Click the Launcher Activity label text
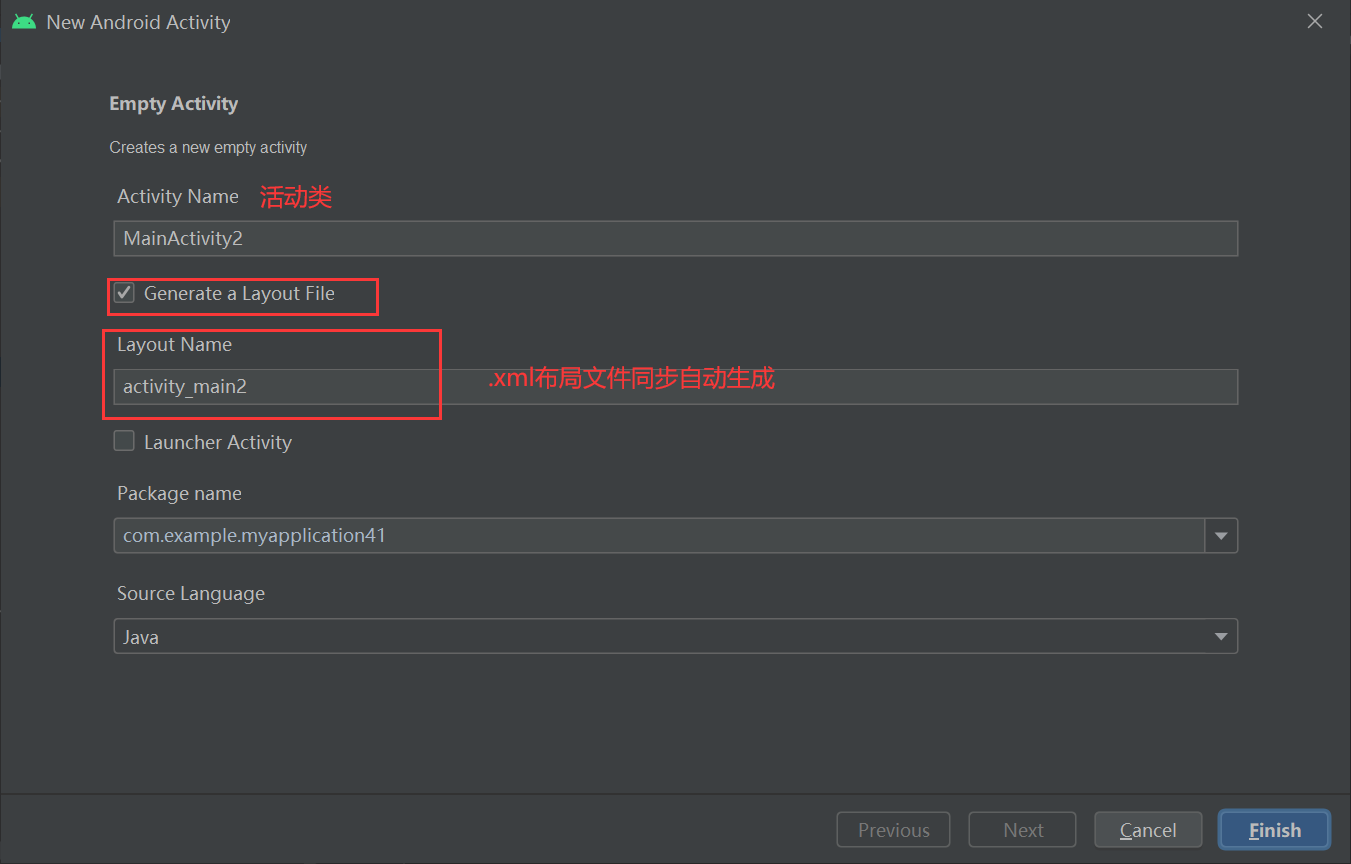Image resolution: width=1351 pixels, height=864 pixels. (x=218, y=441)
